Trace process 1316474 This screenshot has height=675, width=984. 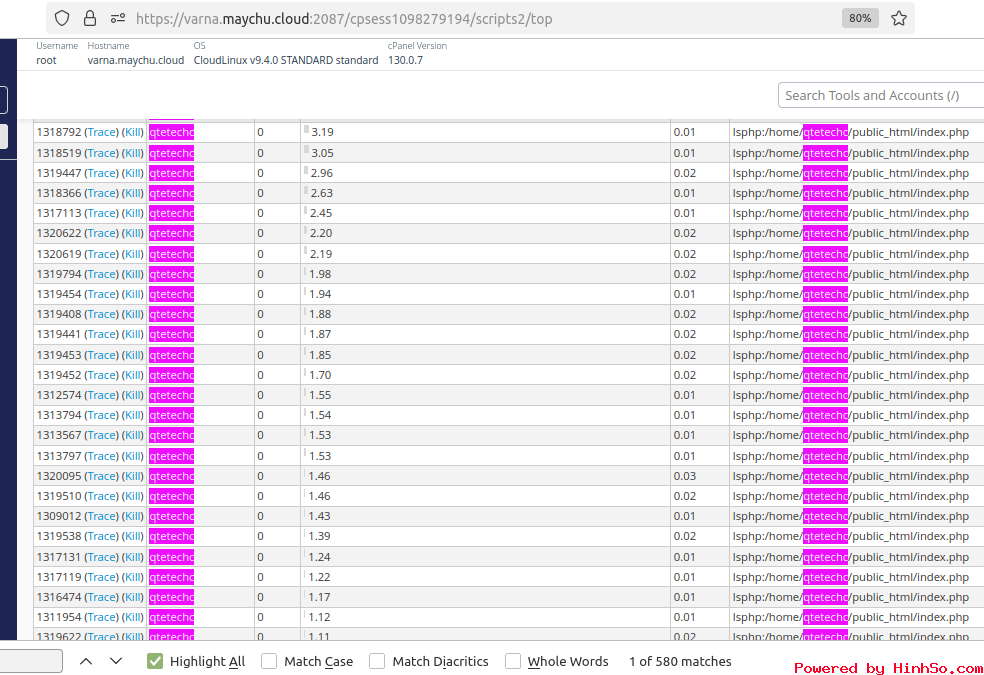pyautogui.click(x=101, y=597)
